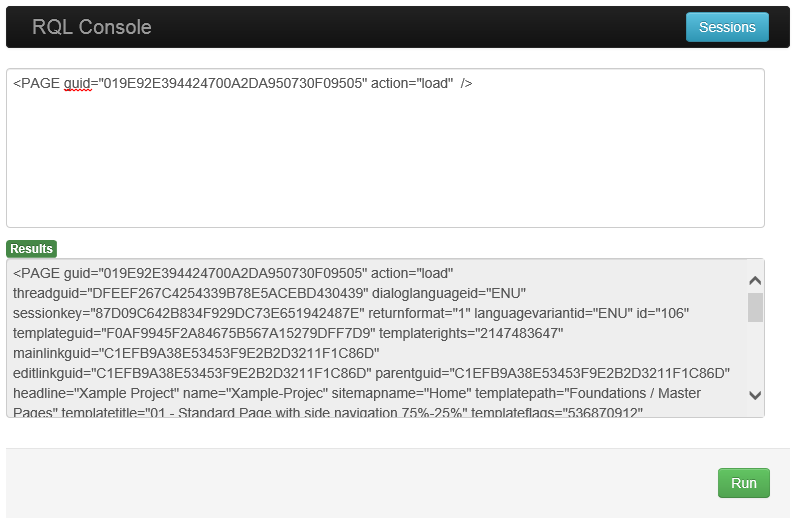Click the underlined guid word in query
Image resolution: width=797 pixels, height=527 pixels.
tap(78, 83)
